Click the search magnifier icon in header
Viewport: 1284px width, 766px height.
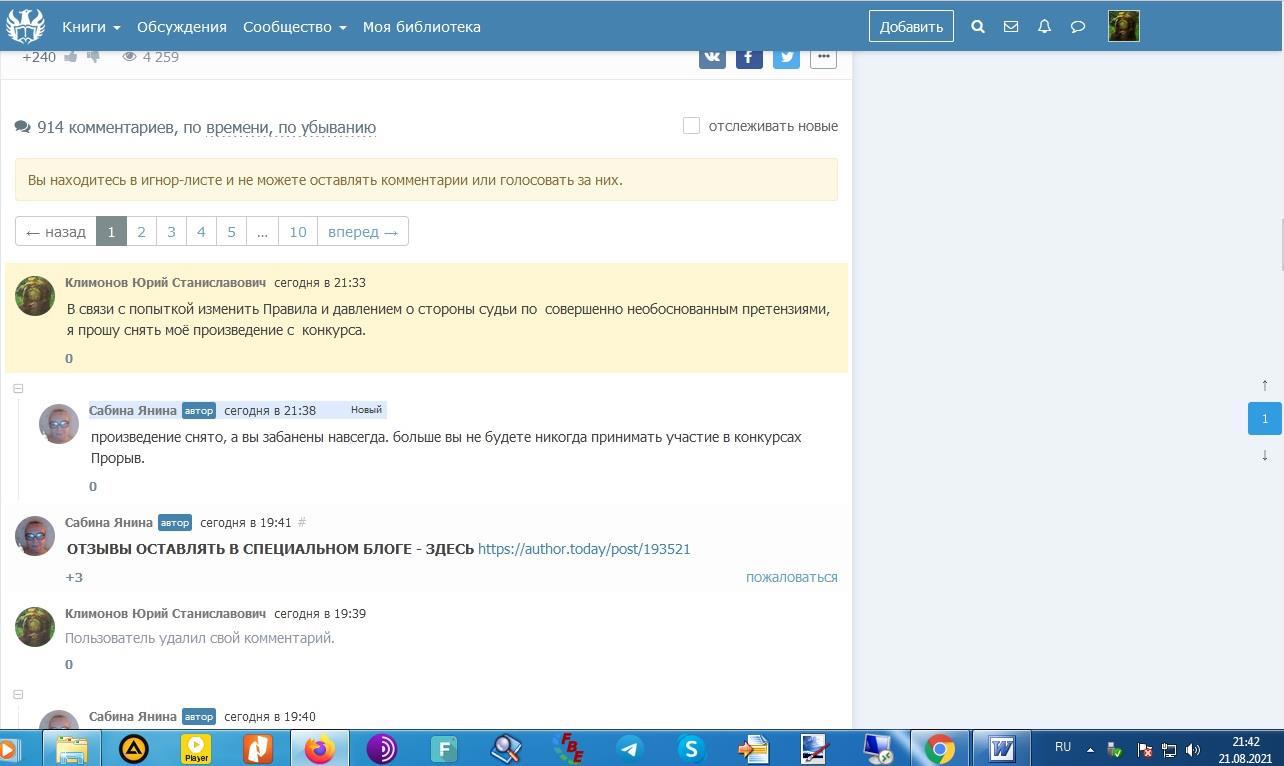coord(978,27)
